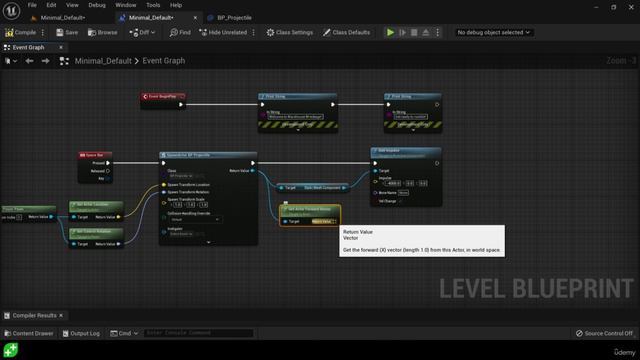Viewport: 640px width, 360px height.
Task: Click Get Actor Forward Vector Return Value pin
Action: 334,221
